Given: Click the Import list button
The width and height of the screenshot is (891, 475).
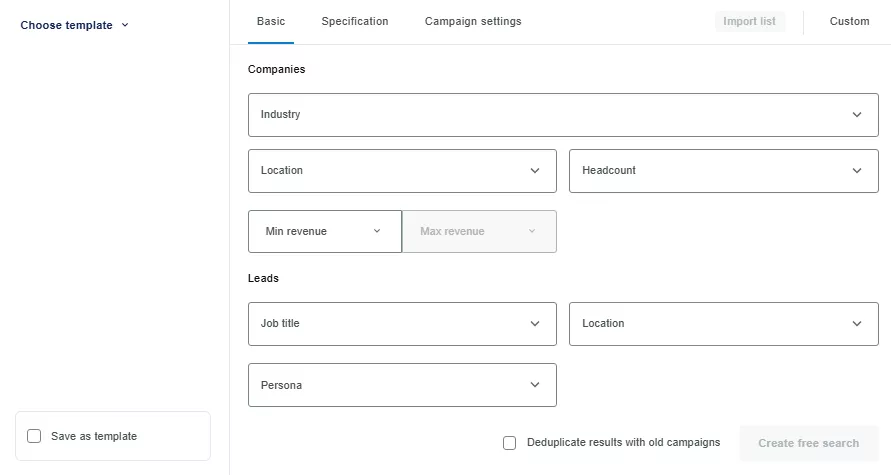Looking at the screenshot, I should click(x=750, y=22).
